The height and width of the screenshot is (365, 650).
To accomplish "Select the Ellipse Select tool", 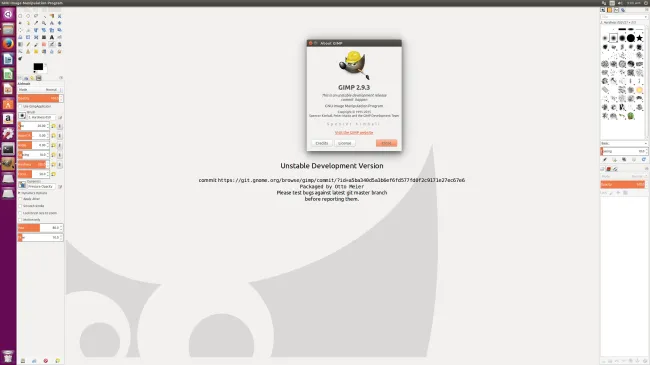I will (x=28, y=16).
